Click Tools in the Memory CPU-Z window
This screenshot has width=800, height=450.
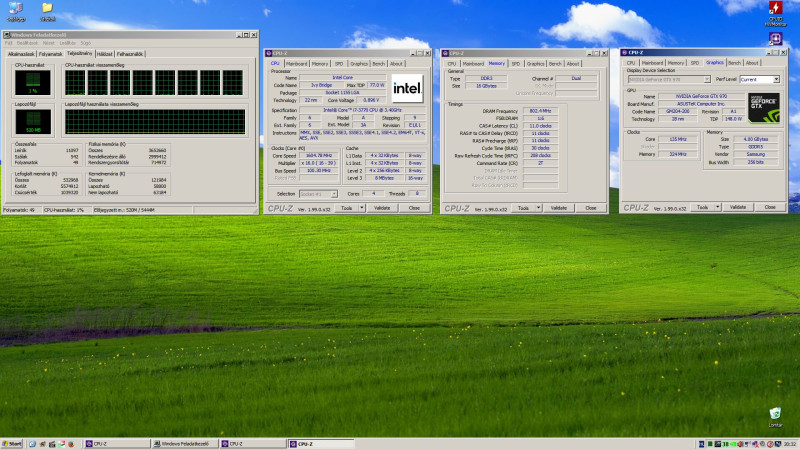click(x=523, y=208)
